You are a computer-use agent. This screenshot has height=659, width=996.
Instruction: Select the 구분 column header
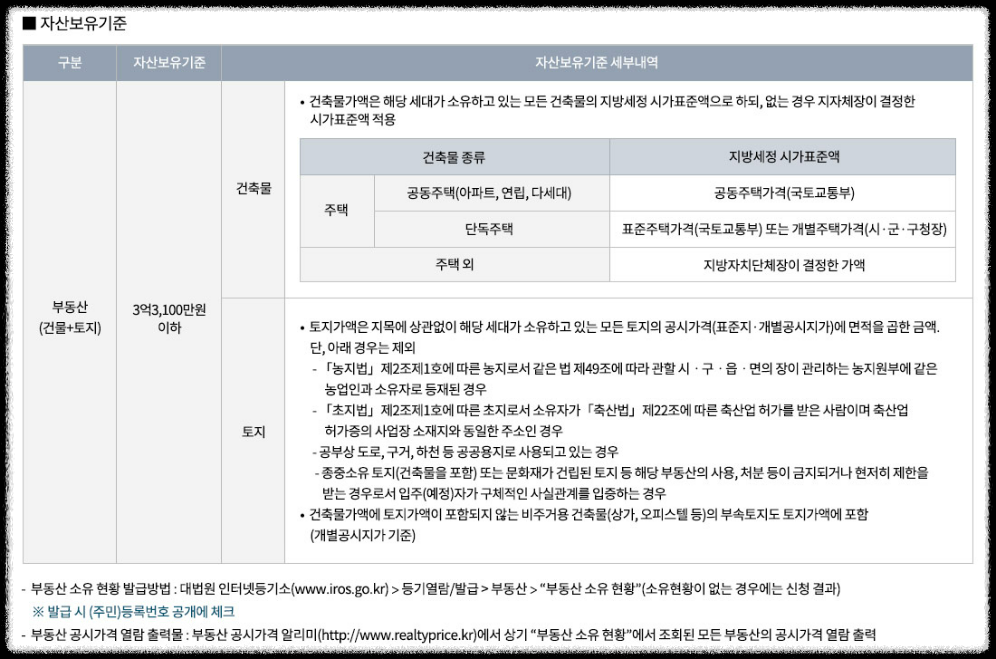pyautogui.click(x=71, y=63)
